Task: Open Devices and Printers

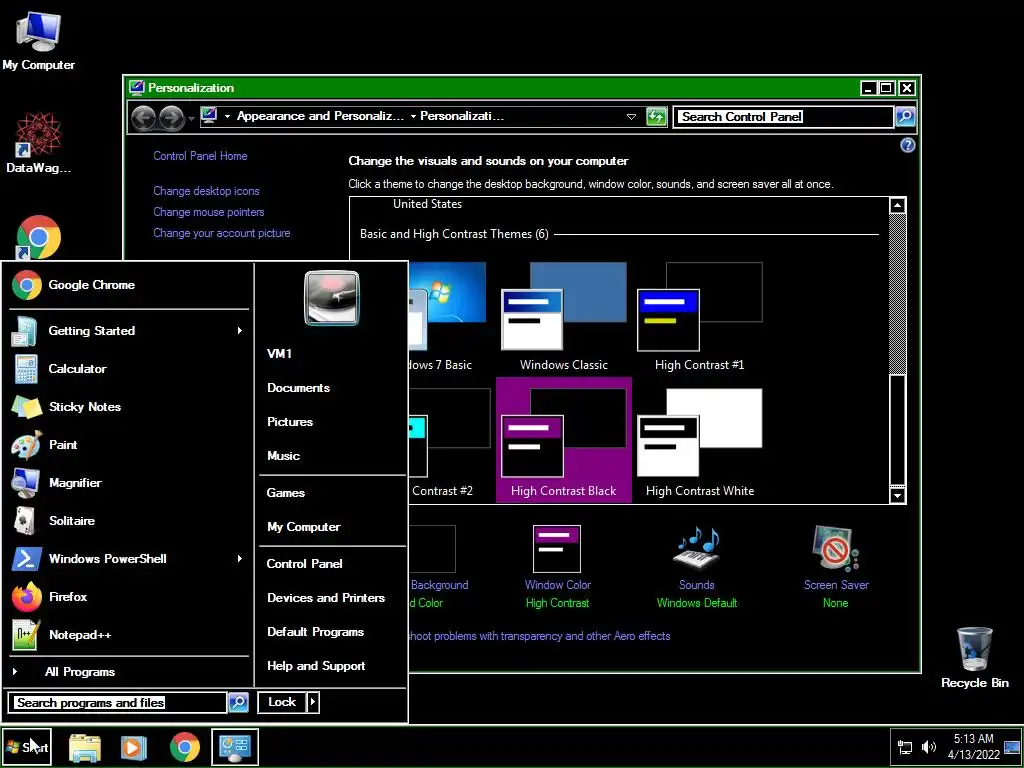Action: point(326,598)
